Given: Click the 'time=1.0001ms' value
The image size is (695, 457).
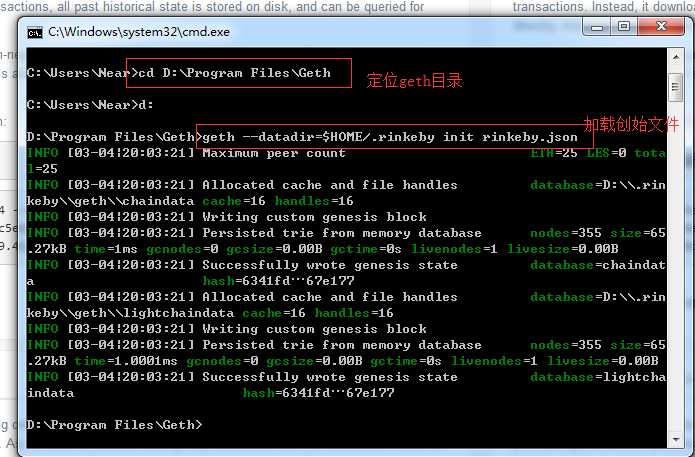Looking at the screenshot, I should click(x=126, y=361).
